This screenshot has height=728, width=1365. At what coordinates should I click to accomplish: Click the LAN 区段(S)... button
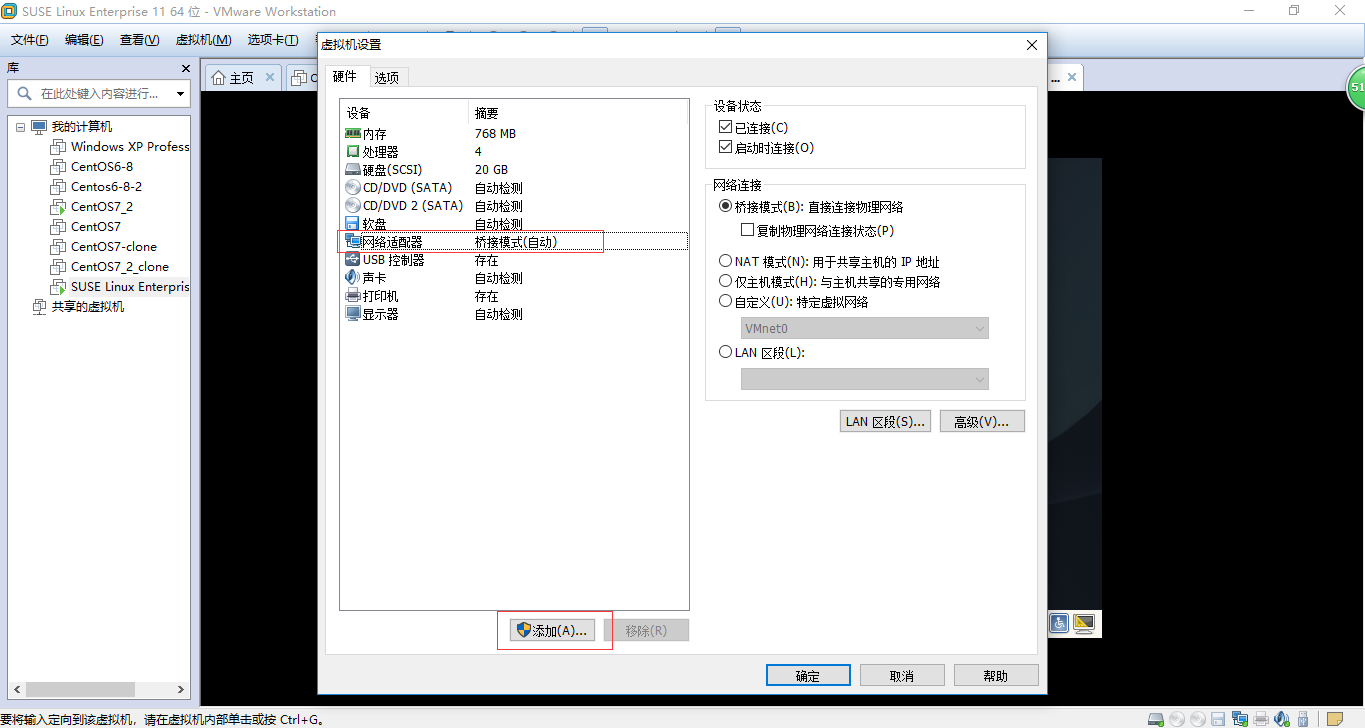tap(885, 421)
